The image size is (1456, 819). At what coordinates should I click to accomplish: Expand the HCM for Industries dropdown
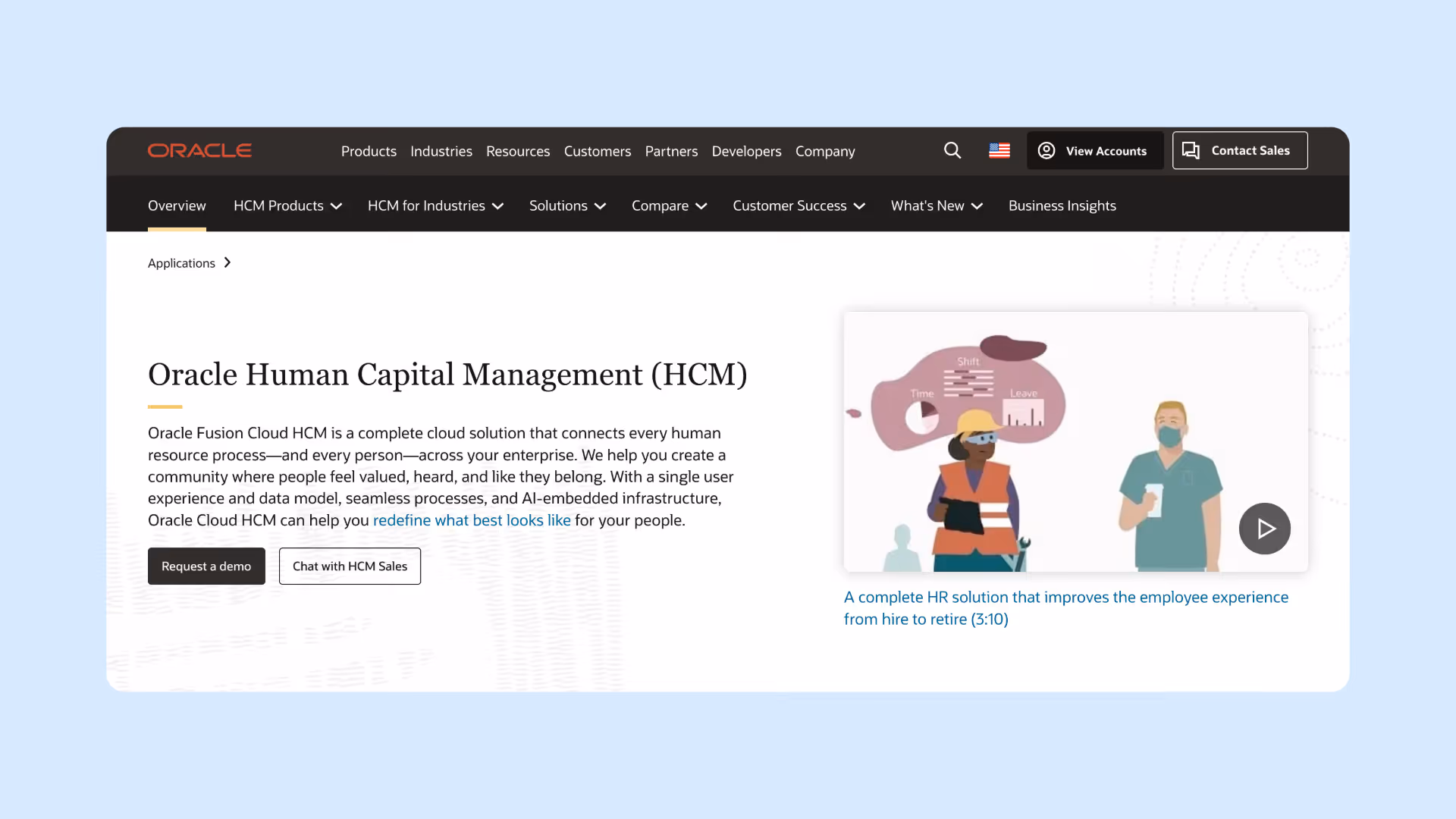click(x=435, y=206)
